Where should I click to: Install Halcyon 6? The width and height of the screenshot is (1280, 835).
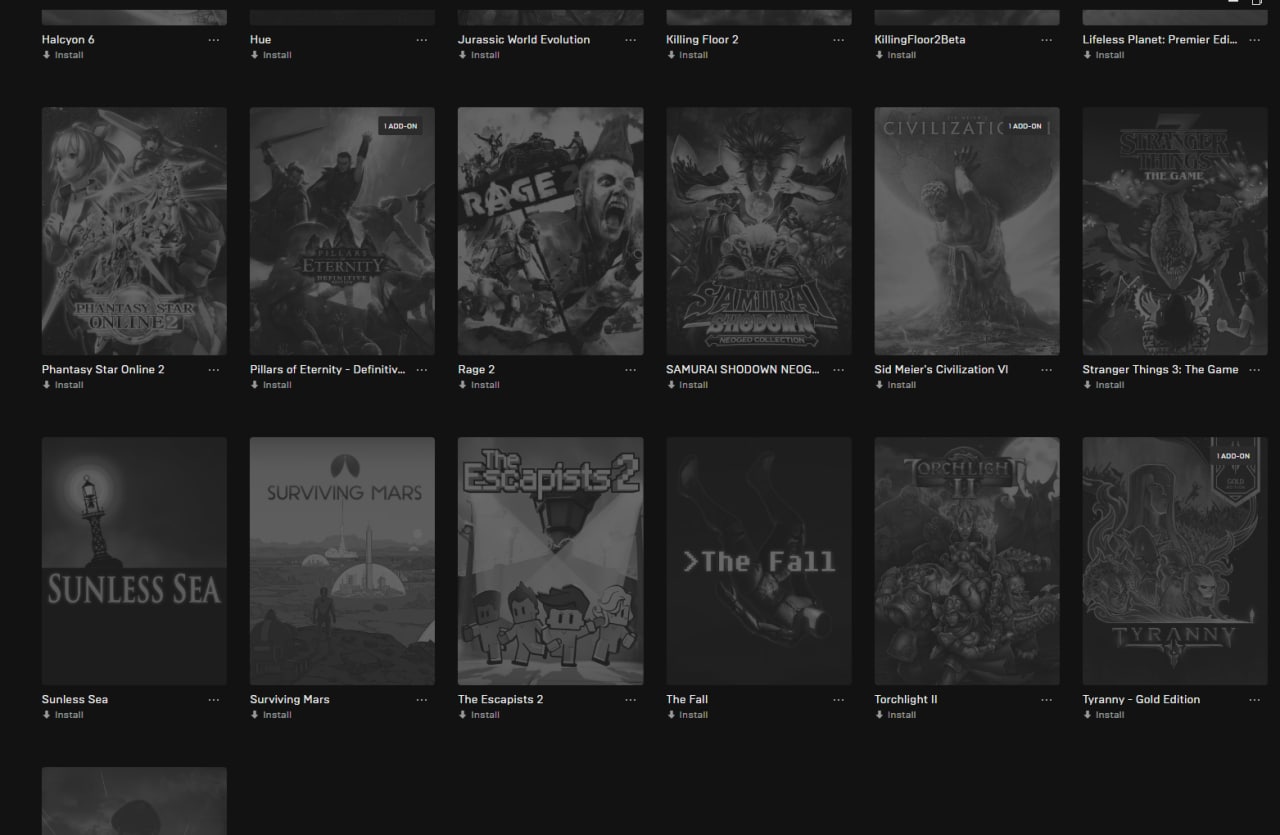pyautogui.click(x=63, y=55)
